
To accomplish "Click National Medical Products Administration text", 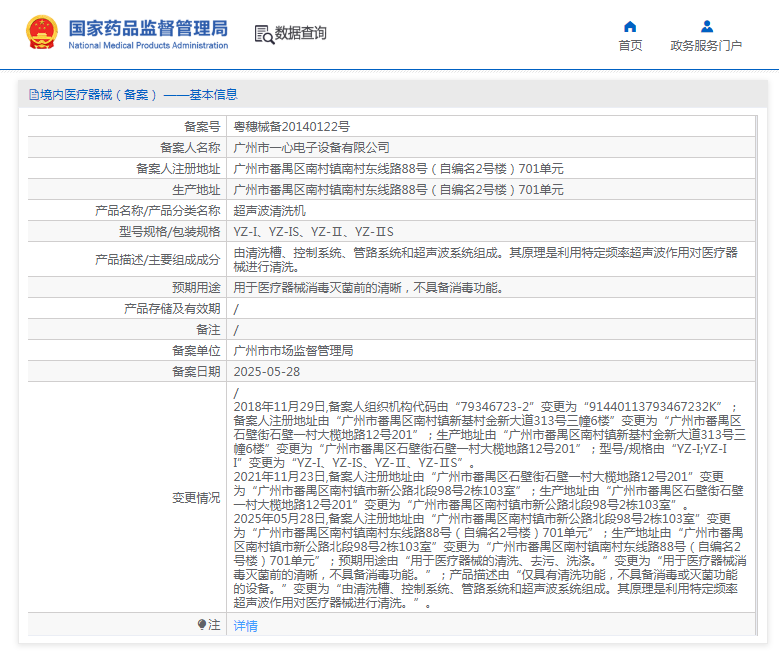I will tap(148, 45).
